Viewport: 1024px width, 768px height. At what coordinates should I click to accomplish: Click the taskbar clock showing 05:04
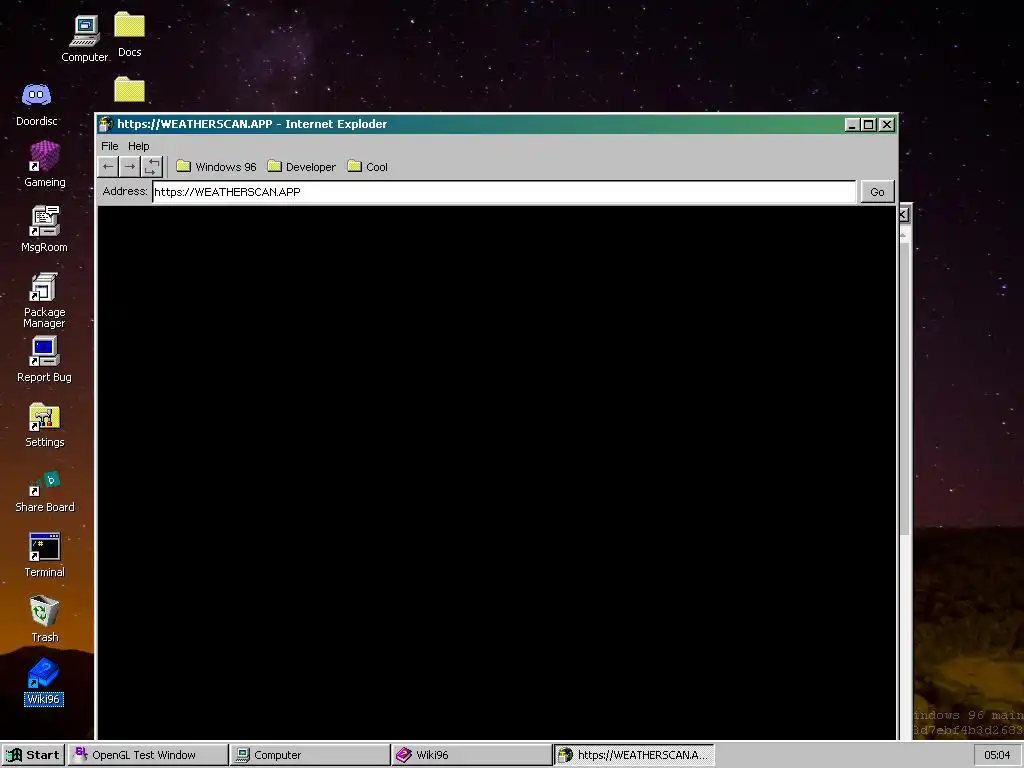(x=997, y=755)
